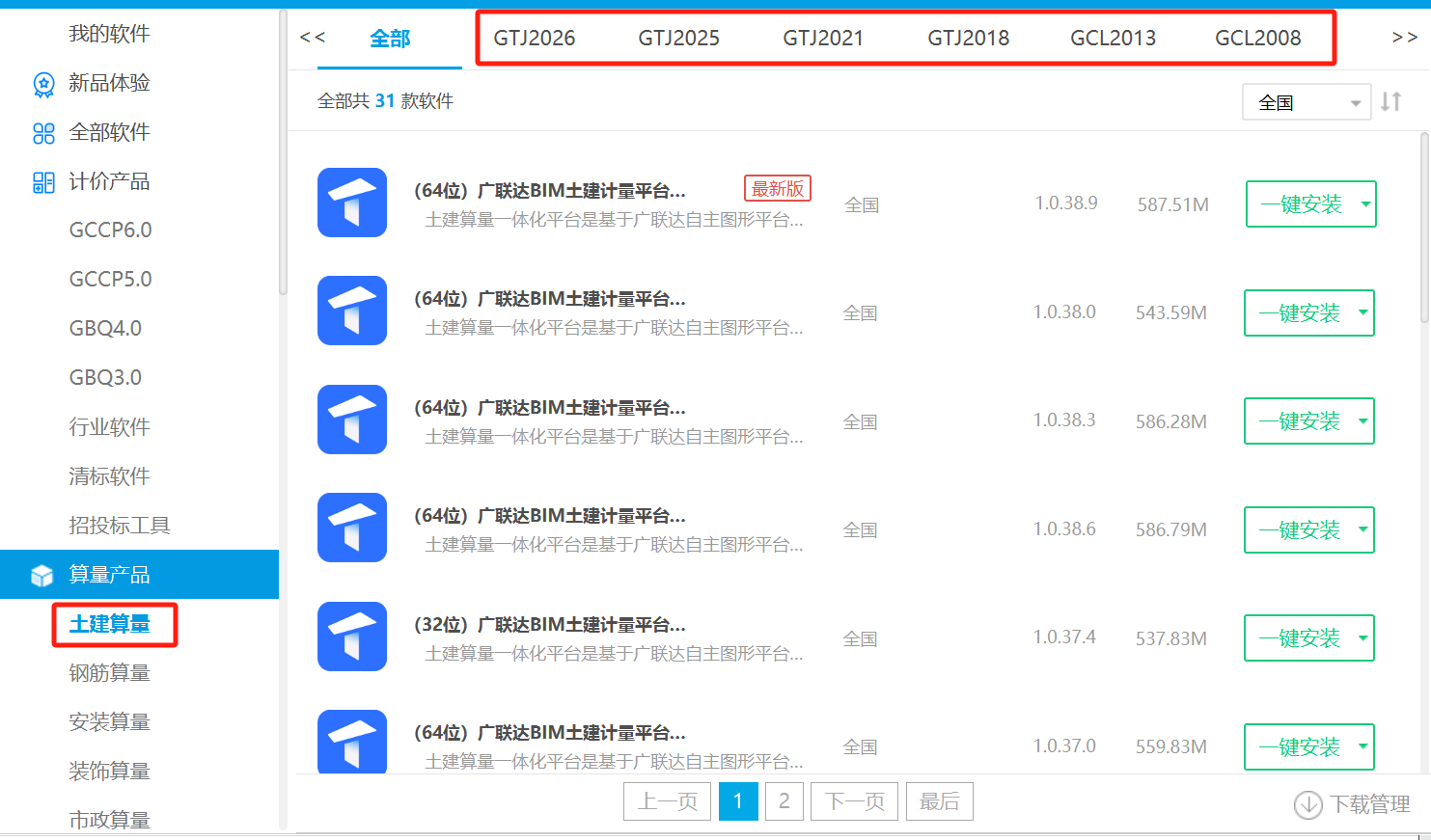Click the 下一页 pagination button
This screenshot has width=1431, height=840.
pyautogui.click(x=855, y=801)
